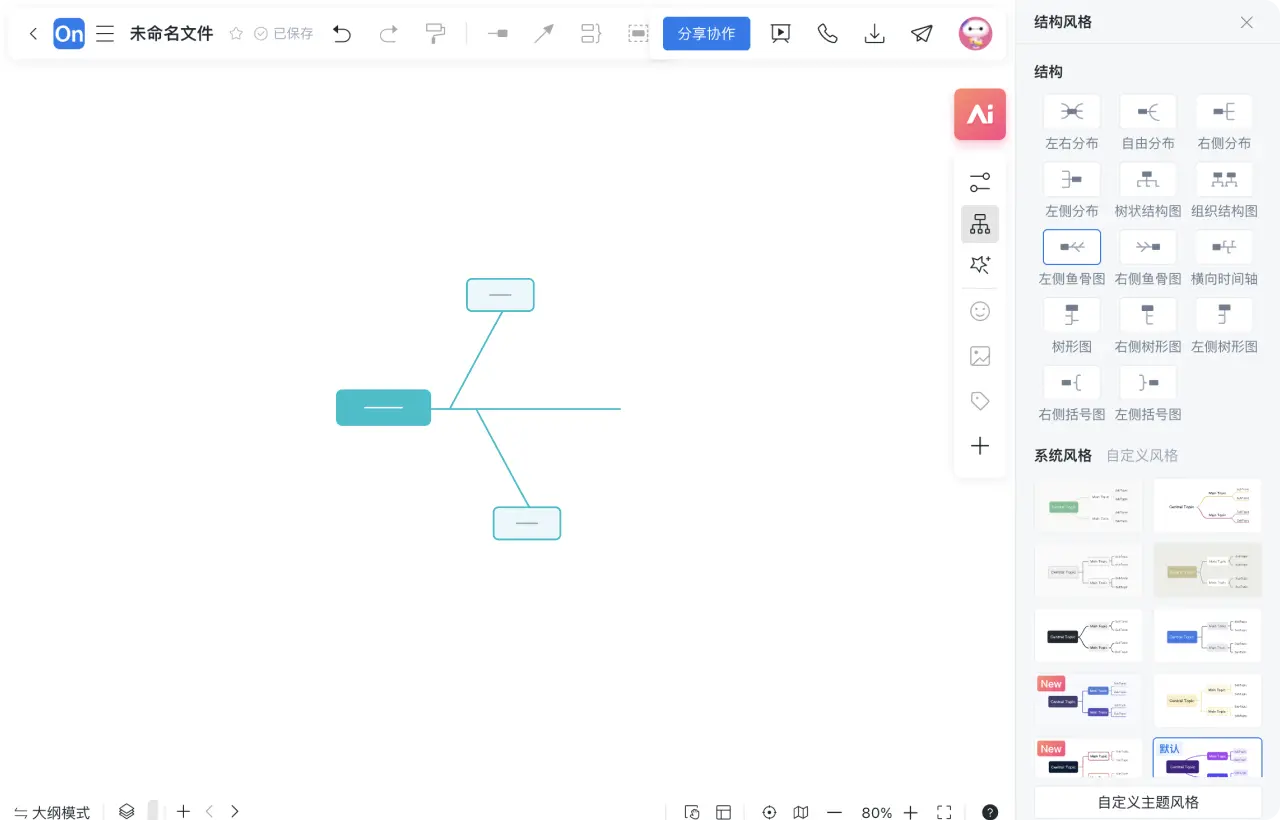Toggle the favorite star for file
This screenshot has height=820, width=1280.
point(236,34)
